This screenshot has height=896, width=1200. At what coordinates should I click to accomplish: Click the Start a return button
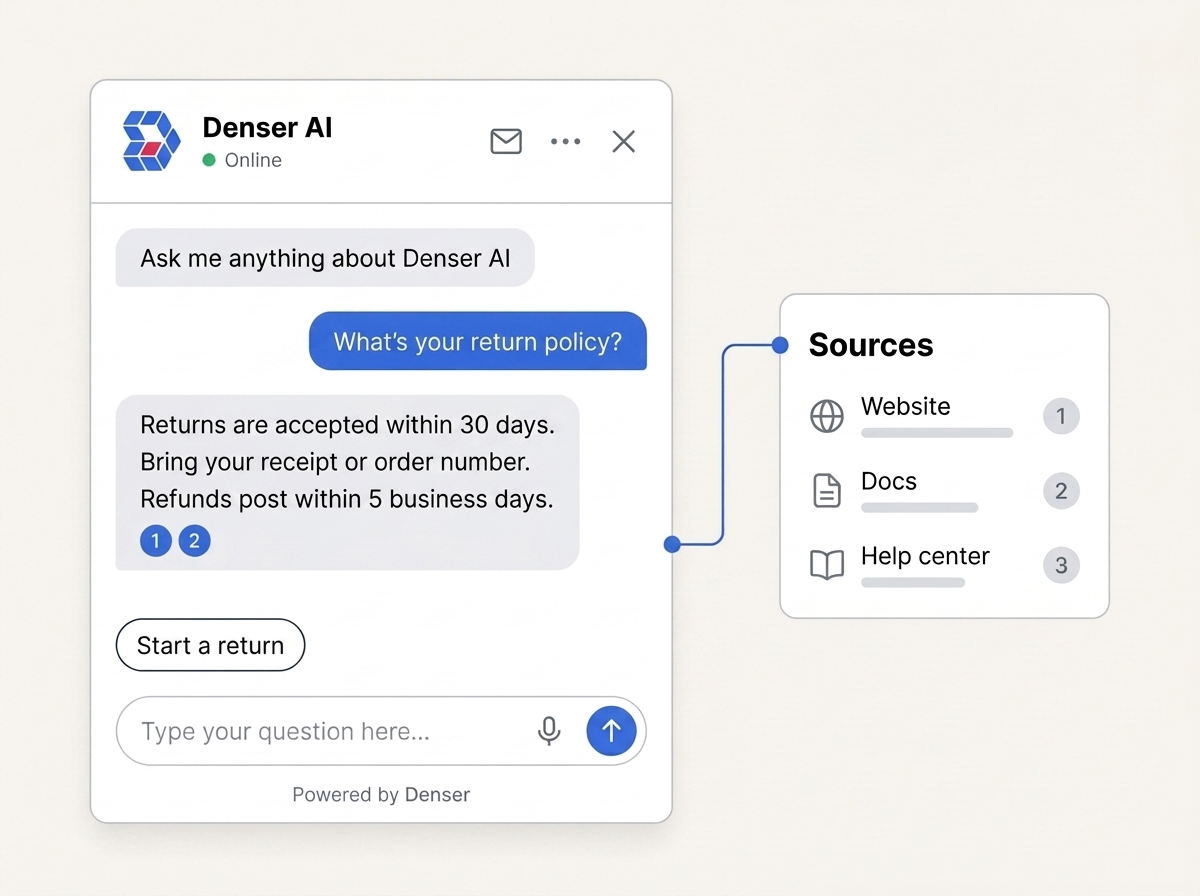tap(210, 646)
